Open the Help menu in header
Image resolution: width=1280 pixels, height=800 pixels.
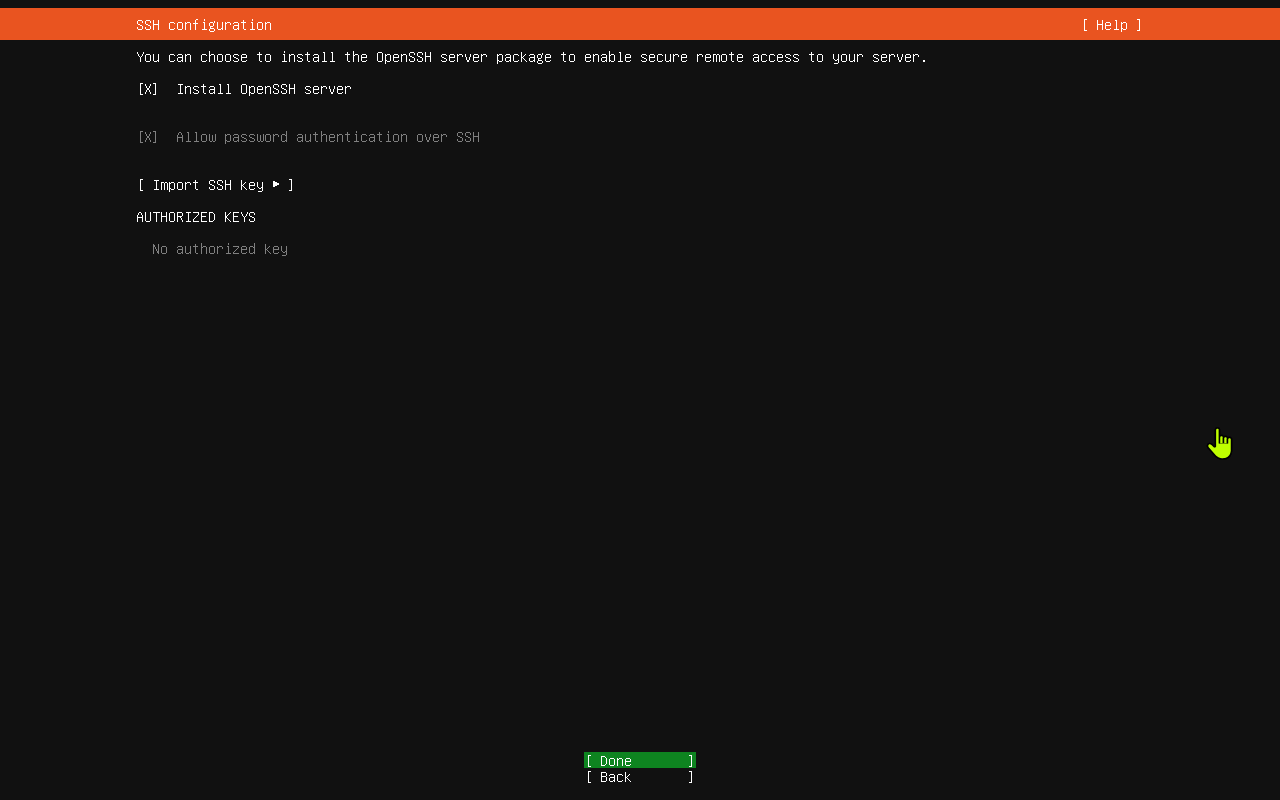1111,25
